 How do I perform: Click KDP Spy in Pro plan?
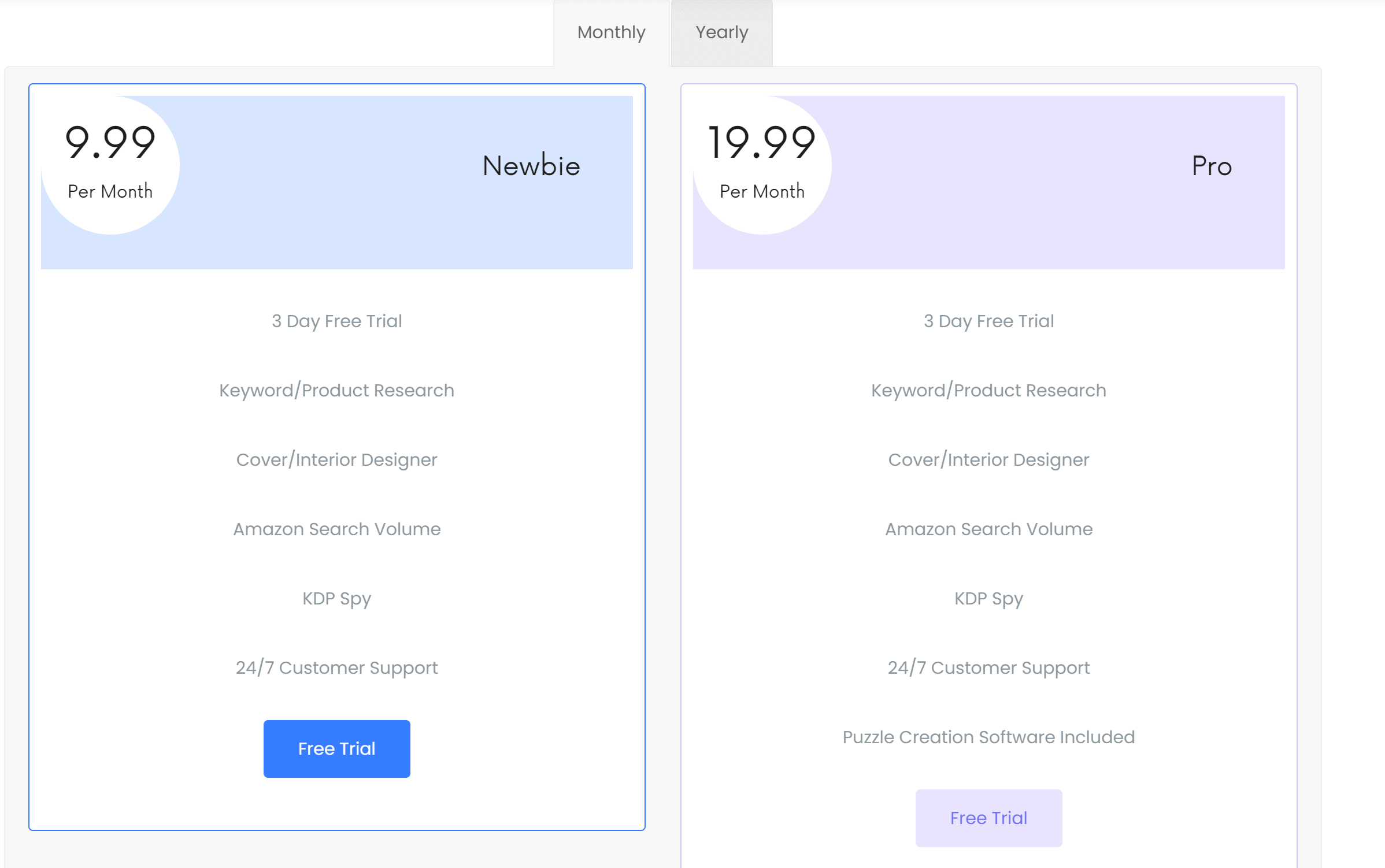point(988,598)
